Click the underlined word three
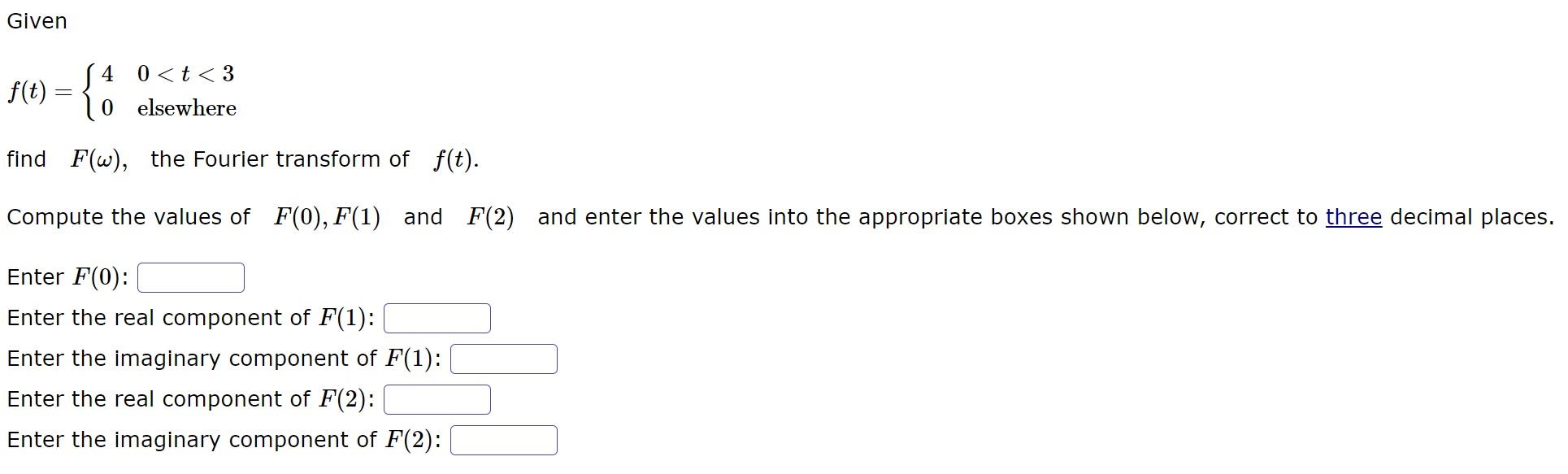The width and height of the screenshot is (1568, 474). pos(1353,217)
